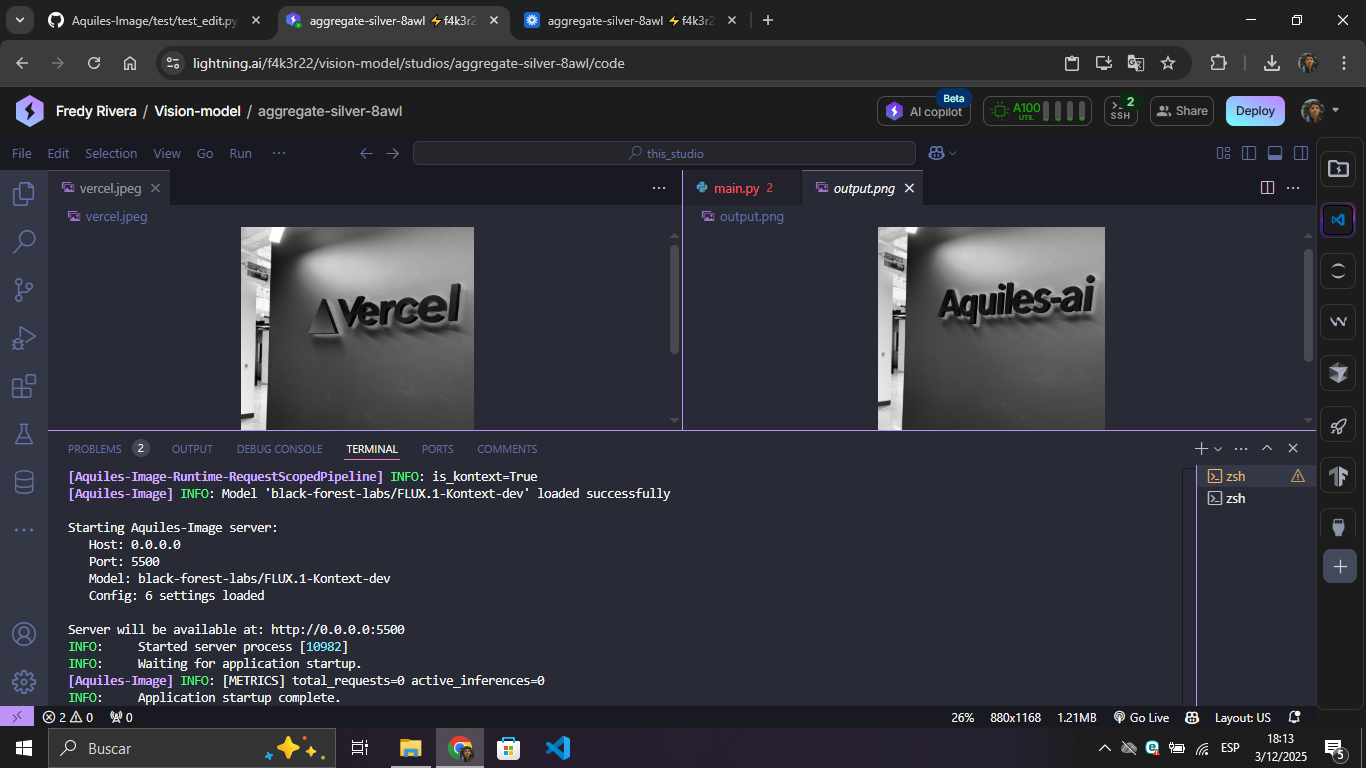Select the VS Code app in right sidebar

click(x=1338, y=219)
